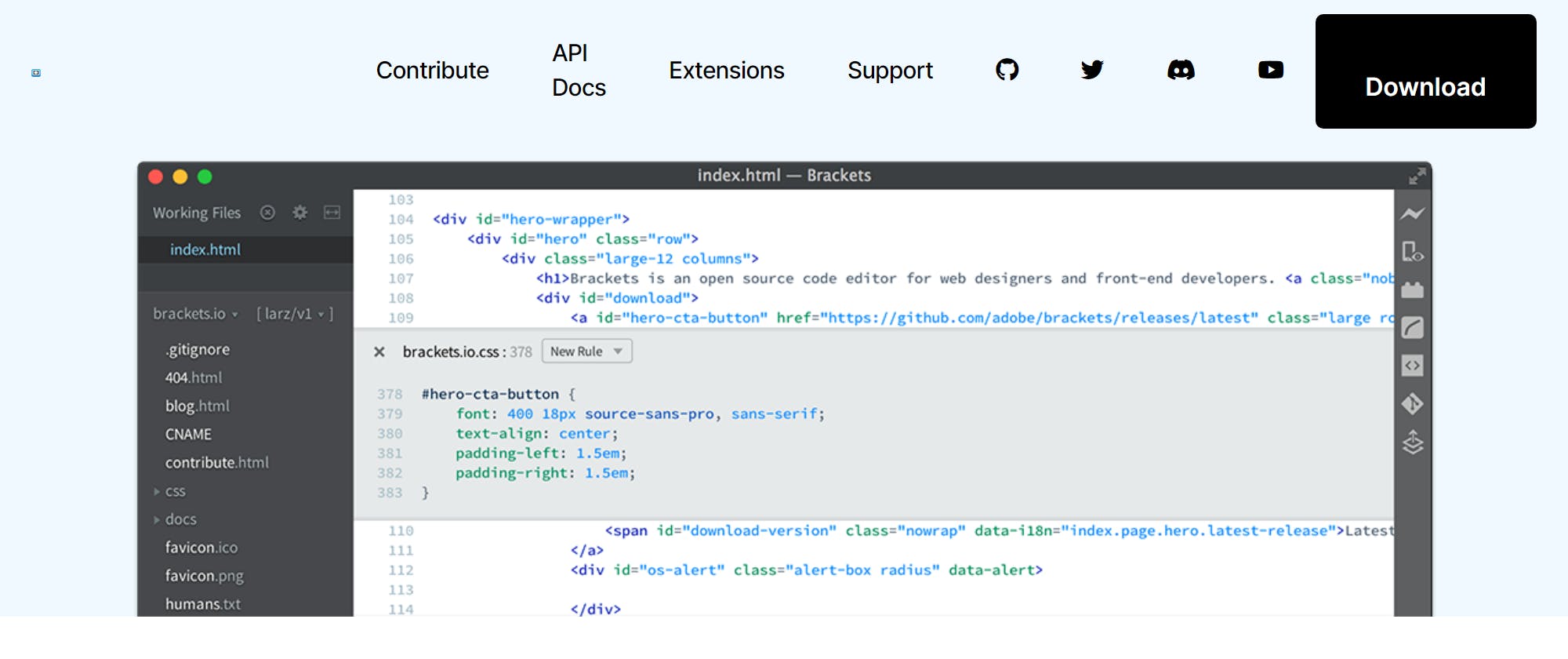The width and height of the screenshot is (1568, 659).
Task: Open the New Rule dropdown
Action: (586, 351)
